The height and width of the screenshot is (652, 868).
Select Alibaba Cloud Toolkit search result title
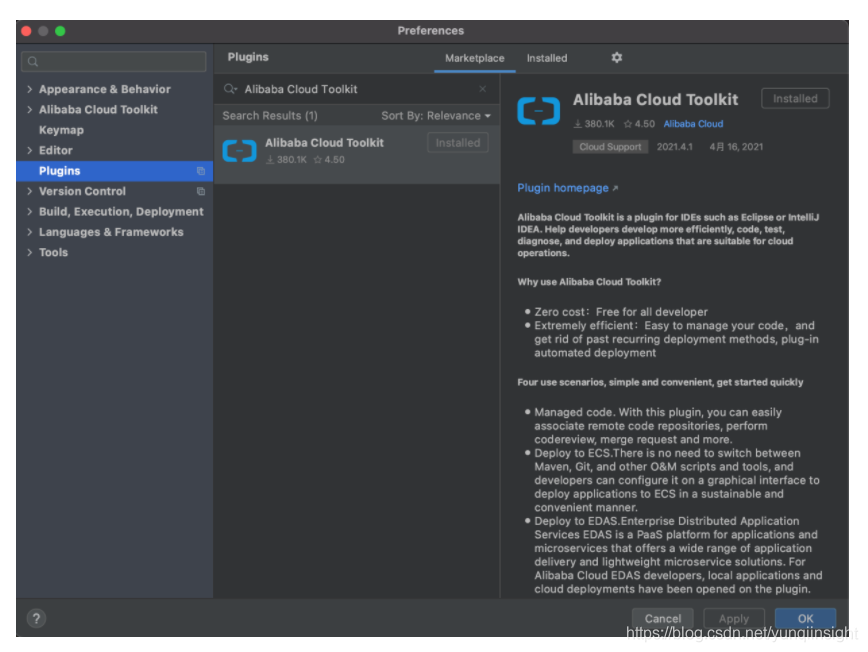pos(324,143)
